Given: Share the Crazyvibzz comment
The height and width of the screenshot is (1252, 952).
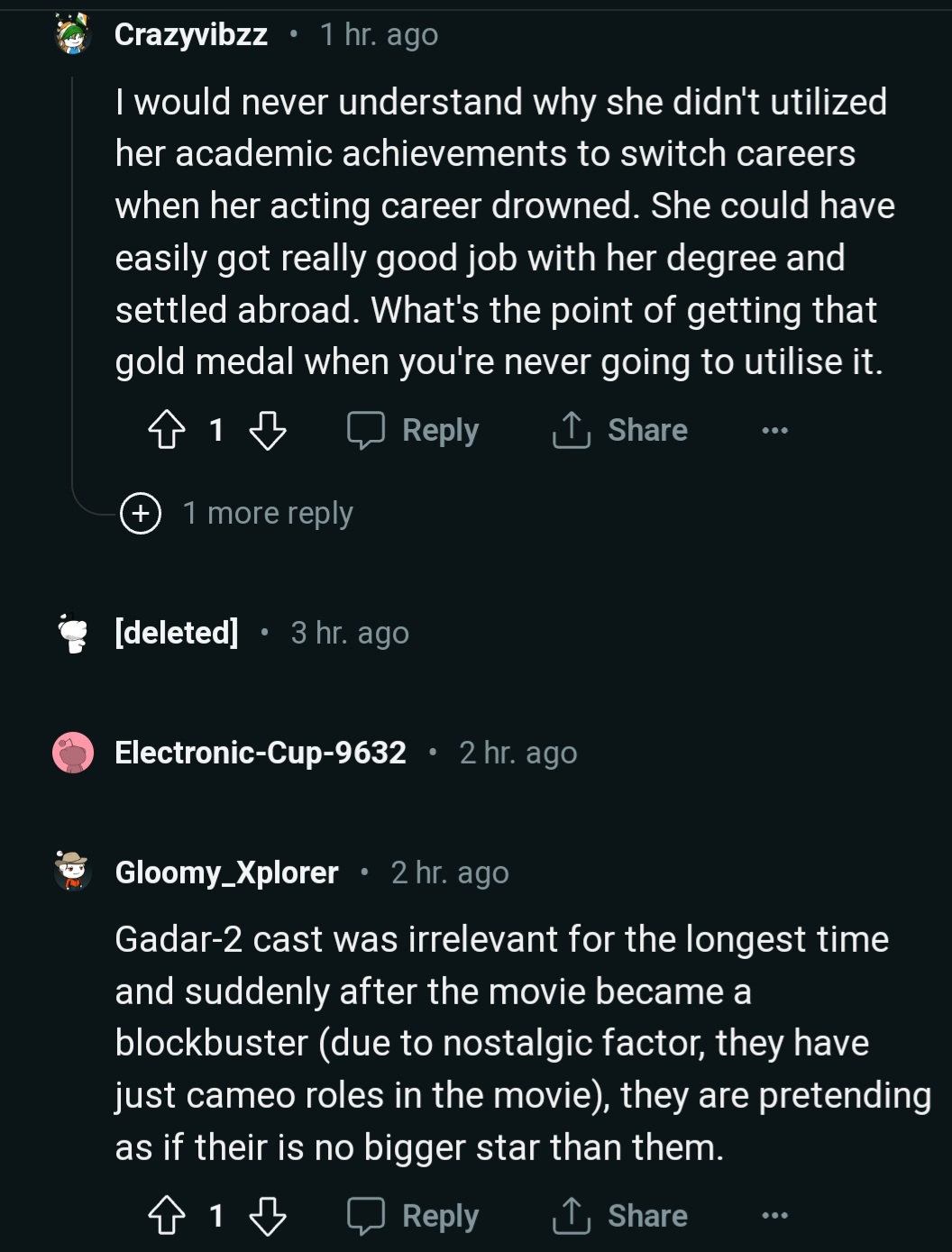Looking at the screenshot, I should click(x=620, y=430).
